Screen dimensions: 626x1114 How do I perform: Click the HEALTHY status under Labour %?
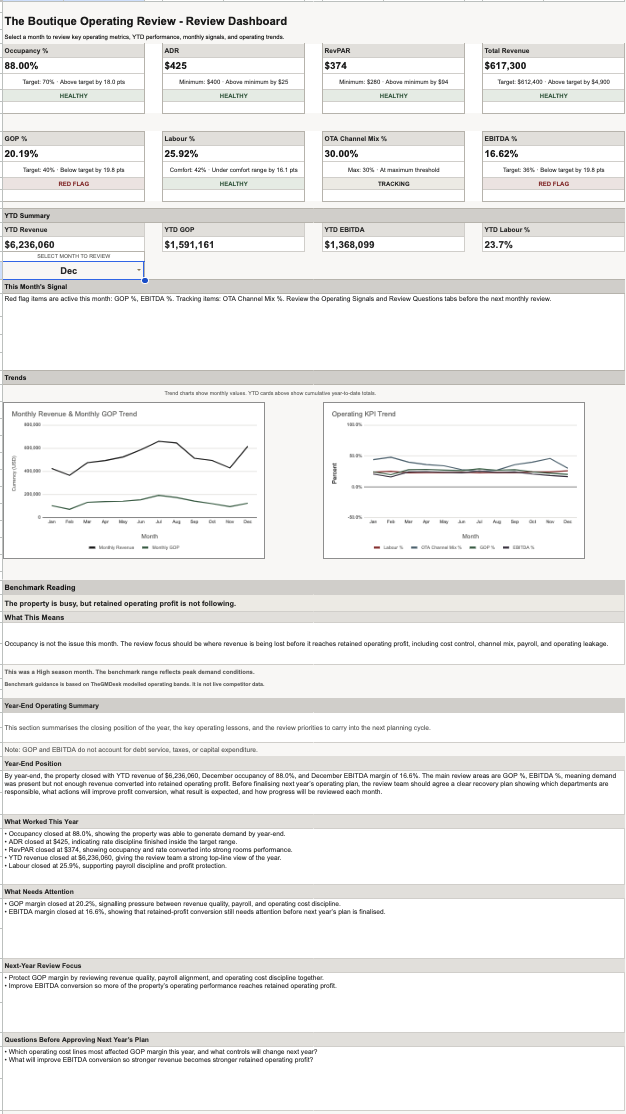click(x=234, y=183)
